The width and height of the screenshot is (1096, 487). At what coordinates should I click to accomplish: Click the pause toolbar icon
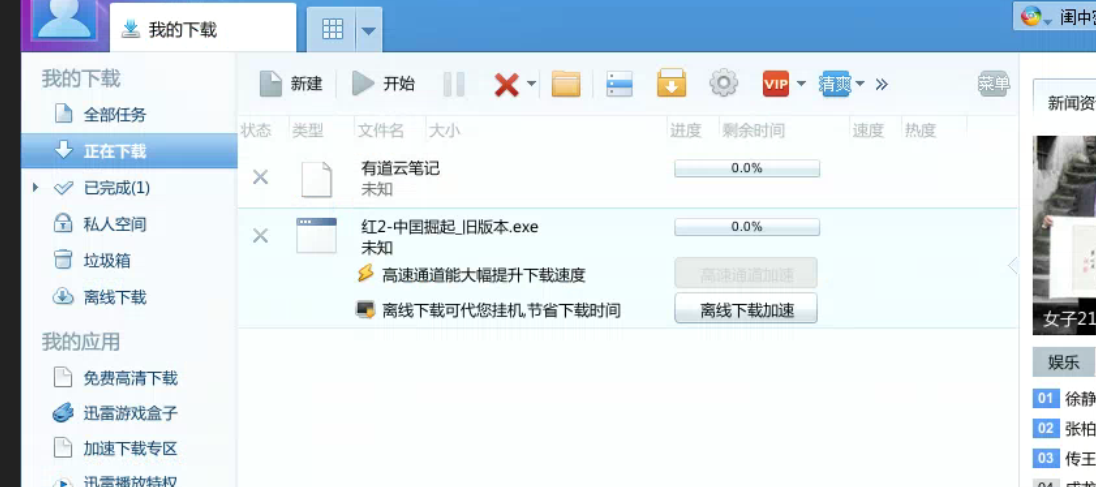(x=454, y=85)
